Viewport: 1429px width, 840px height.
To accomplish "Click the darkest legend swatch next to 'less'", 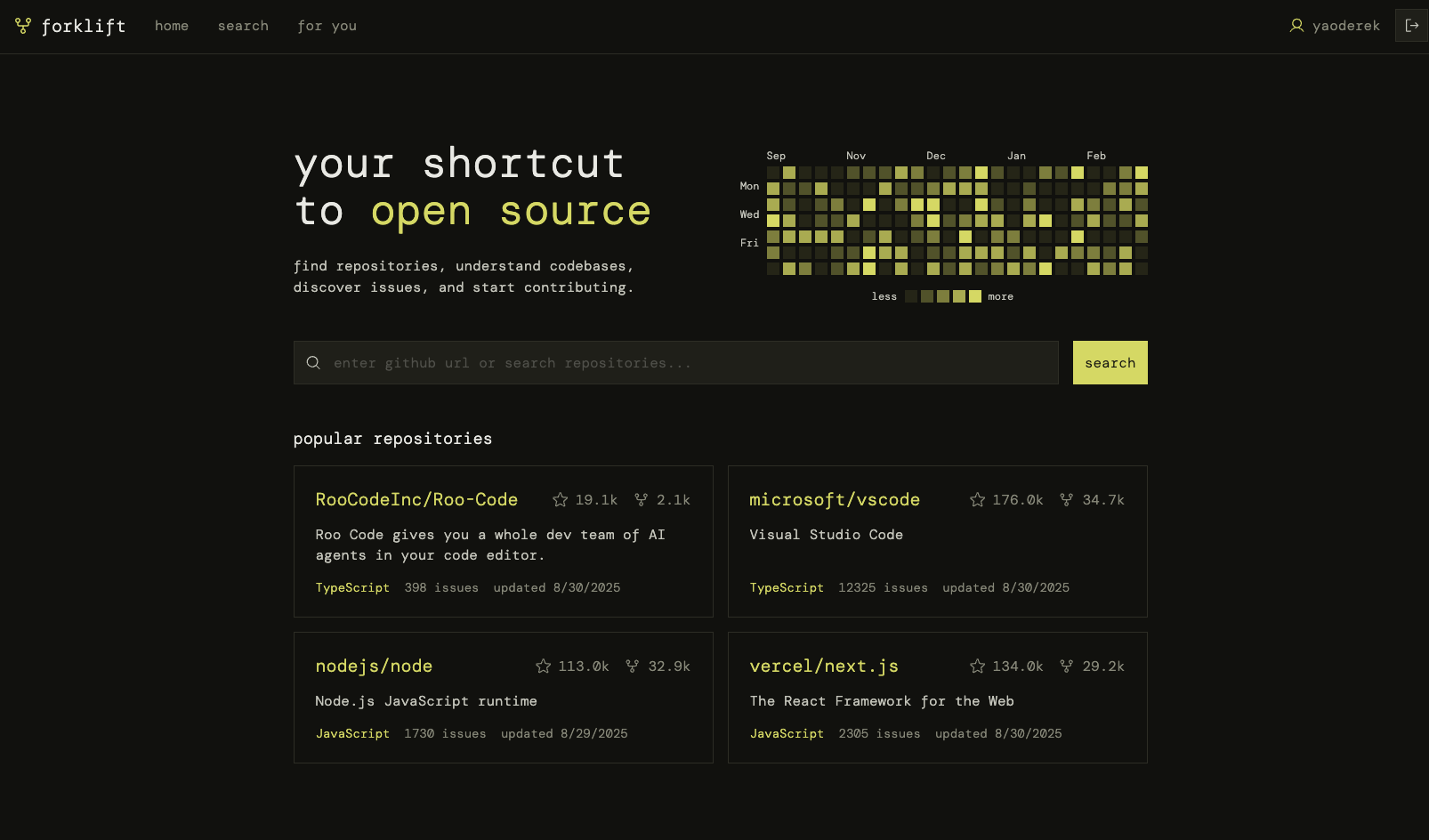I will (x=911, y=296).
